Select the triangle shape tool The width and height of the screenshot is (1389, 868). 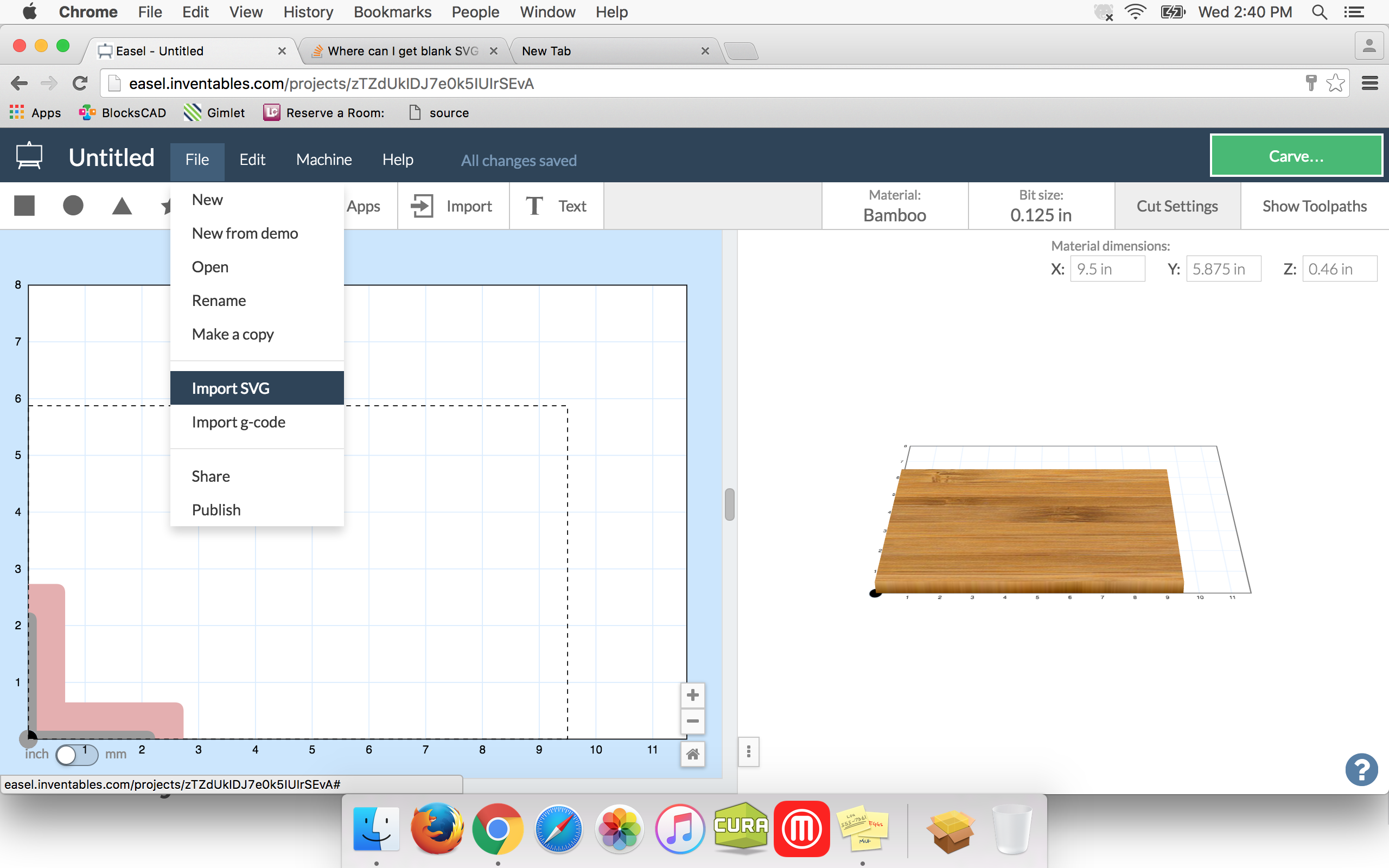coord(122,206)
